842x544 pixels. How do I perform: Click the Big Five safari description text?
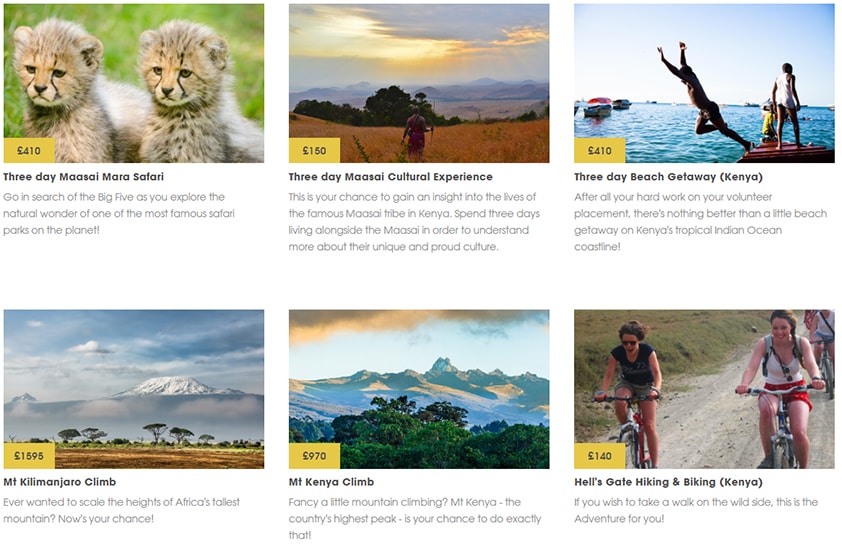115,213
